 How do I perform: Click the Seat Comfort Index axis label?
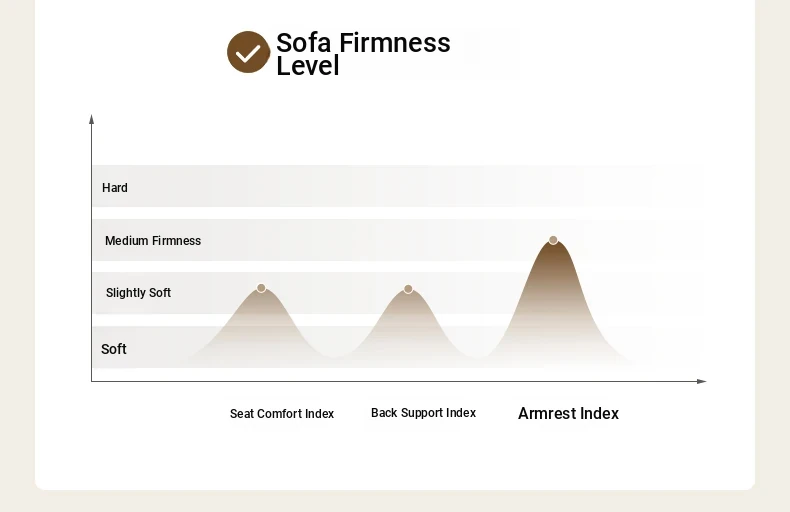[x=282, y=414]
